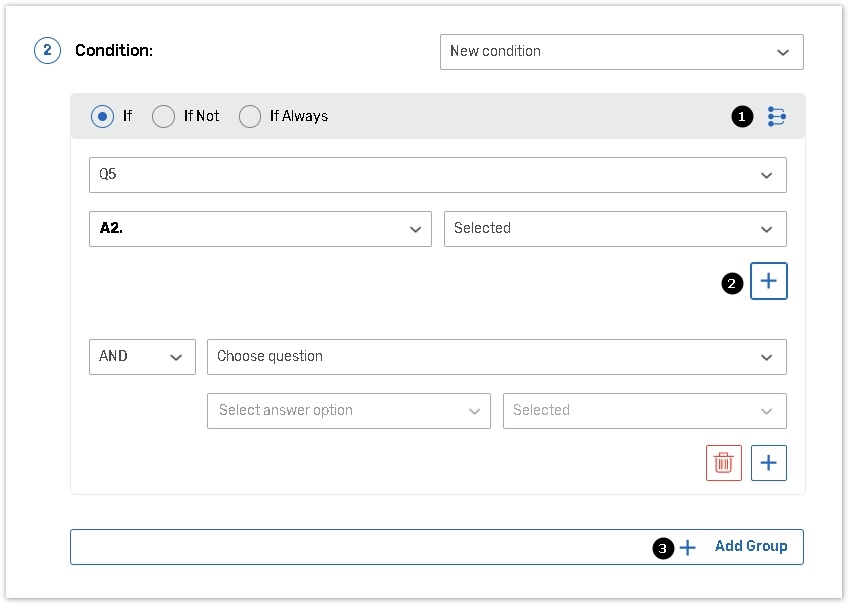
Task: Click the plus button next to the trash icon
Action: (769, 463)
